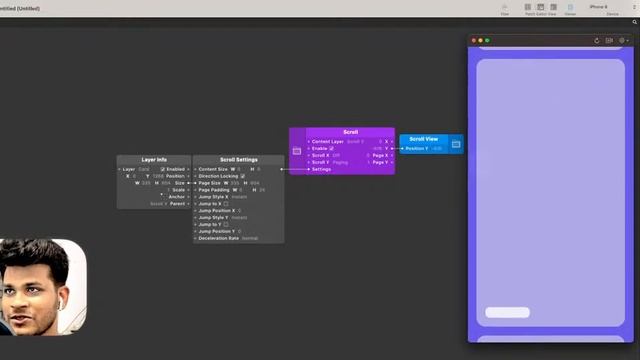Click the Size output port on Layer Info
Screen dimensions: 640x360
click(188, 183)
